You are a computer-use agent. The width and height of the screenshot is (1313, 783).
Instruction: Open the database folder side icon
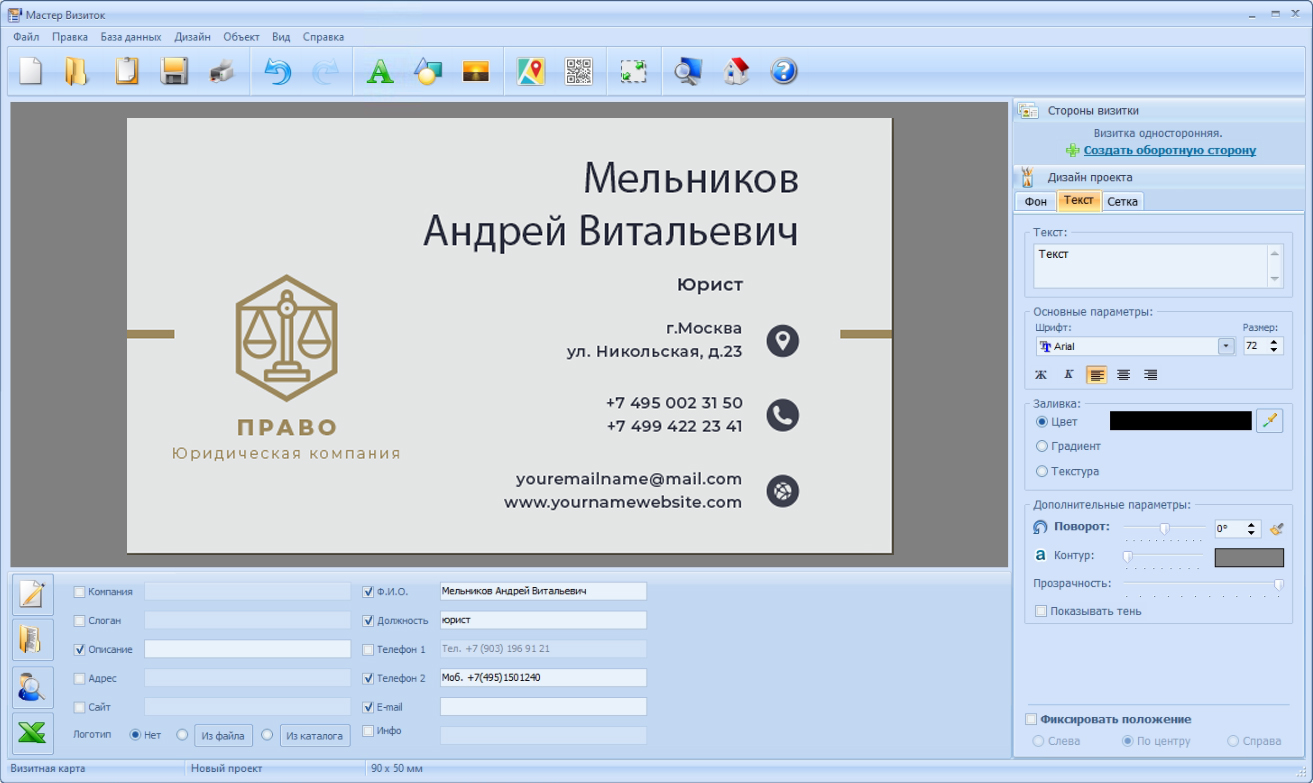32,640
